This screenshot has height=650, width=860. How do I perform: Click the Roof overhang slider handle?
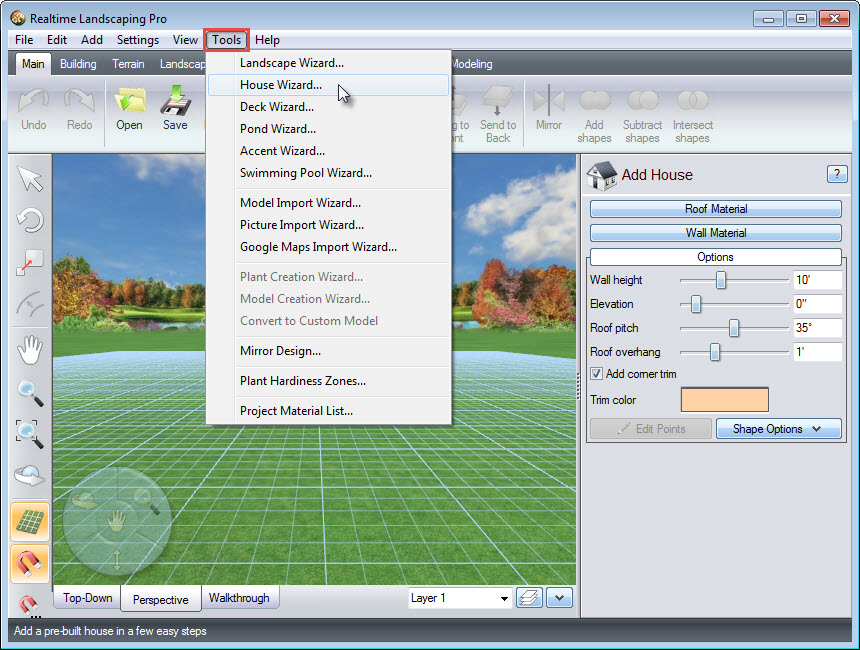pos(715,352)
